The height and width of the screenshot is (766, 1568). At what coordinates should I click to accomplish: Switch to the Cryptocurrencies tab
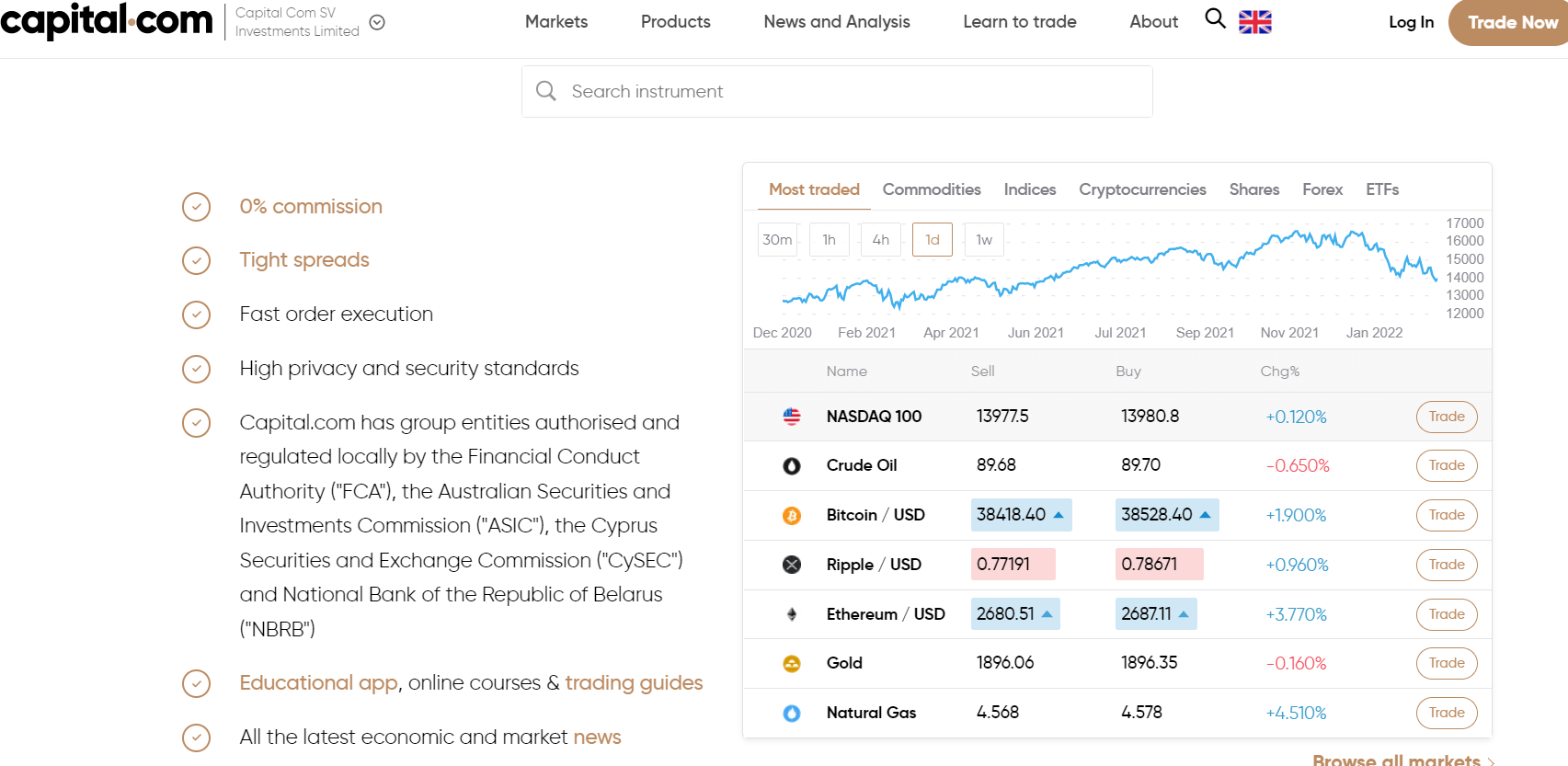(x=1142, y=189)
